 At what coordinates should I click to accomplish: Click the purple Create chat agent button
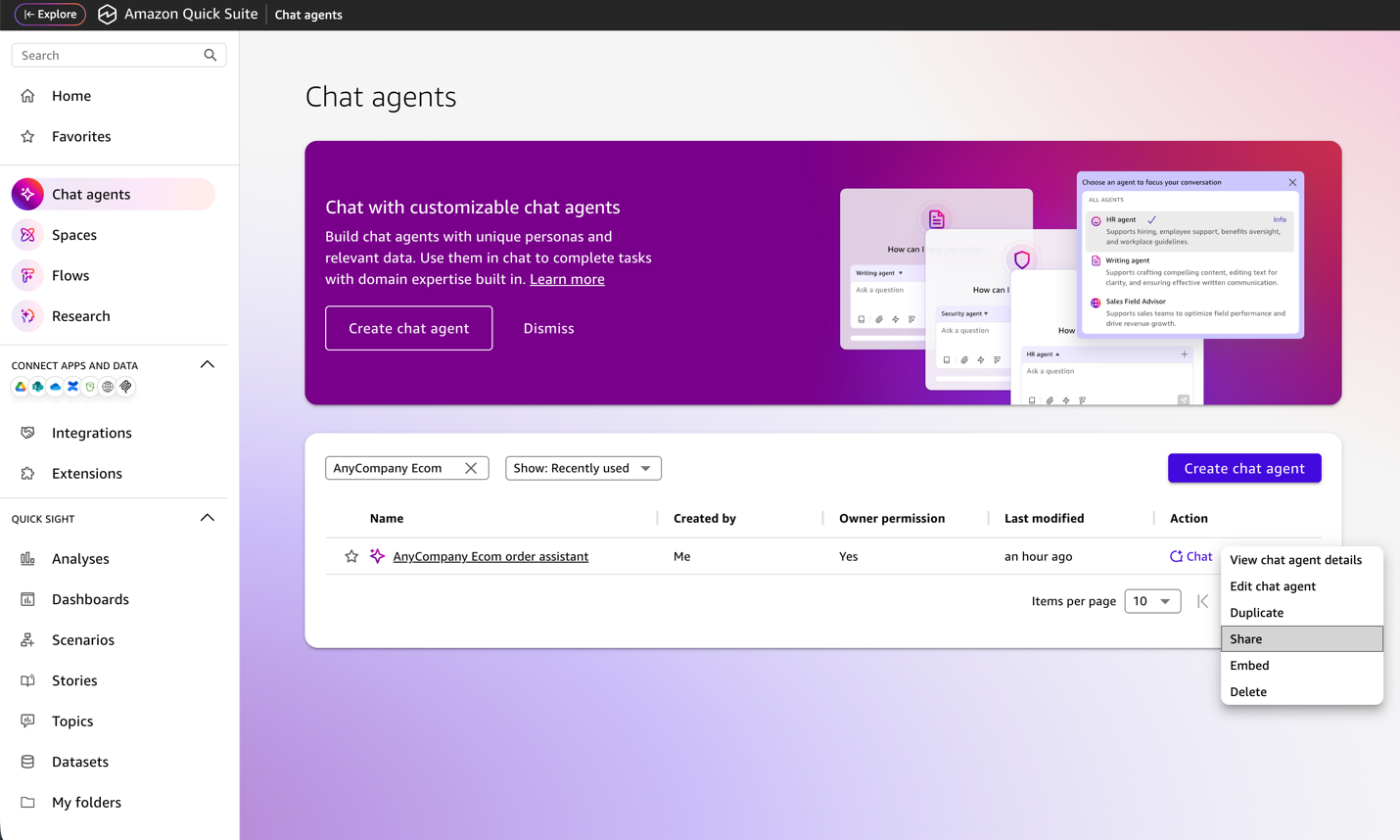point(1243,468)
